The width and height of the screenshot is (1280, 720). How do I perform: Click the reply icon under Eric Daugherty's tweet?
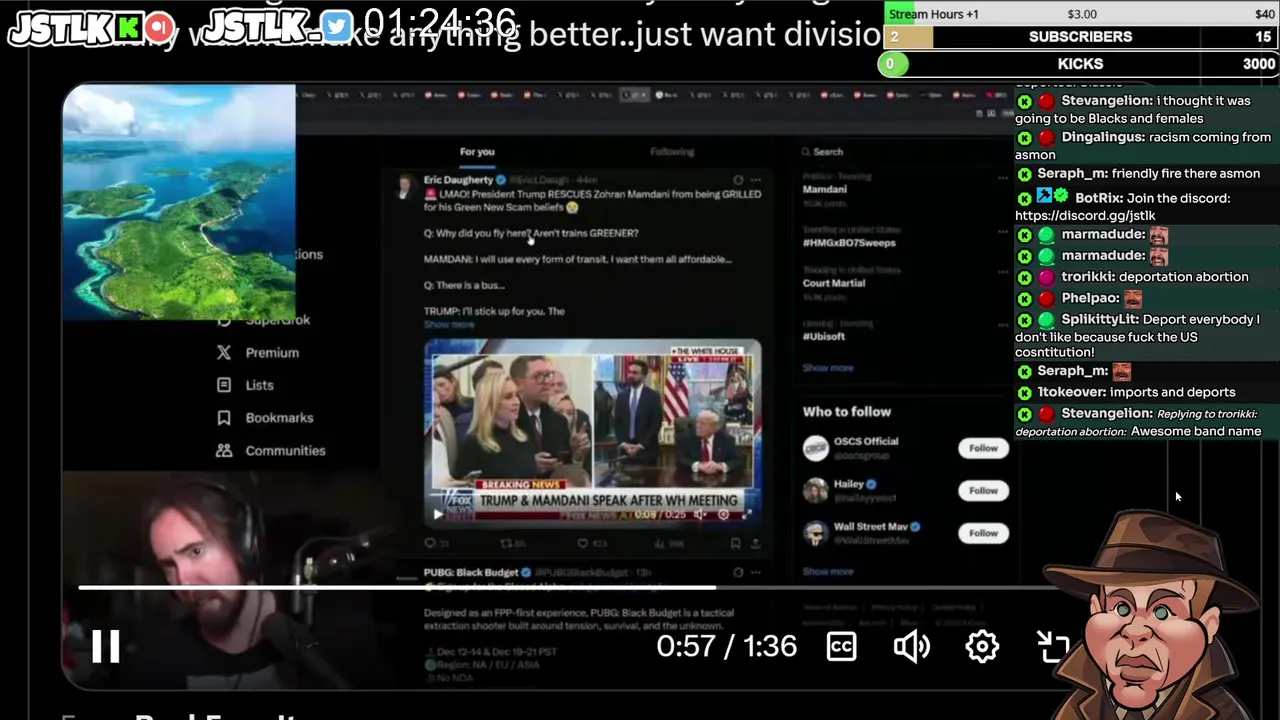click(x=431, y=544)
